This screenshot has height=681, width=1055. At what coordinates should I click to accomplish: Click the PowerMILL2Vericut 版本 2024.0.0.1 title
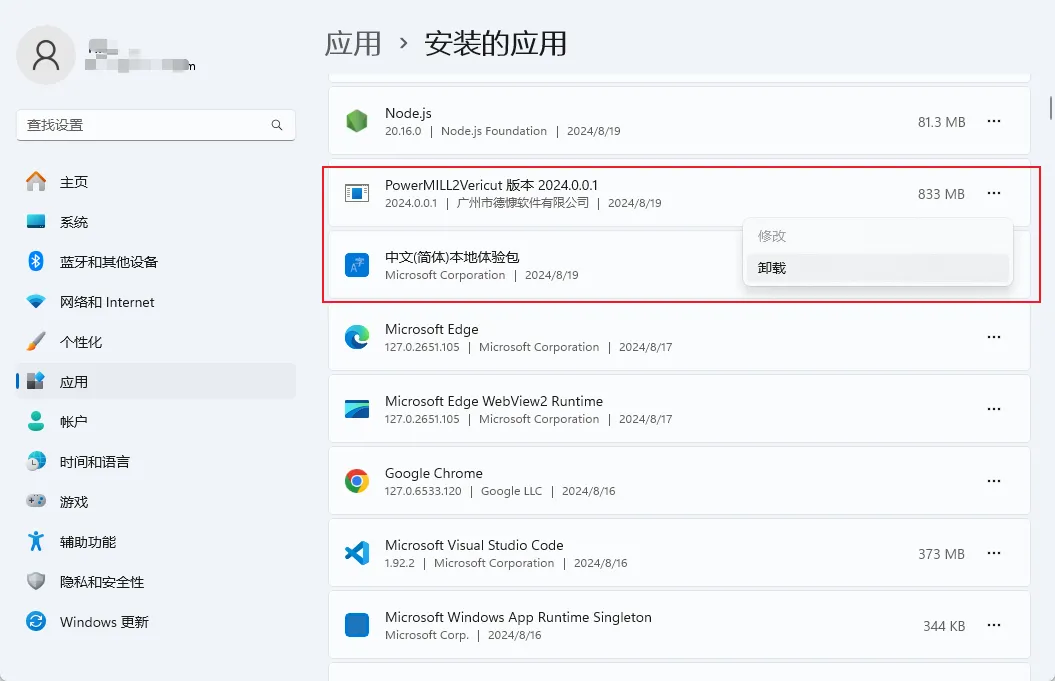[x=491, y=185]
